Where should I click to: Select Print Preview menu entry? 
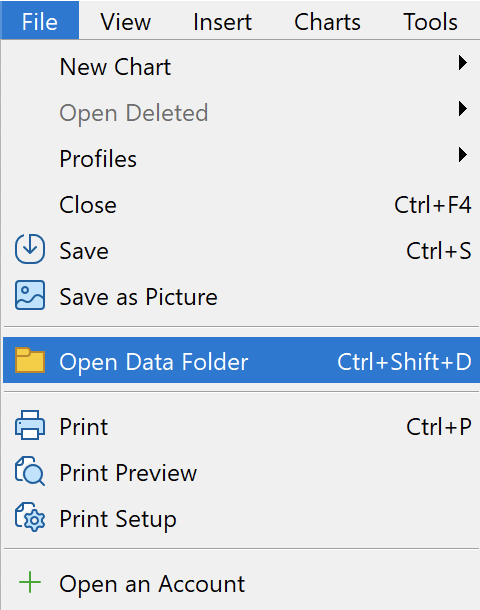click(241, 473)
